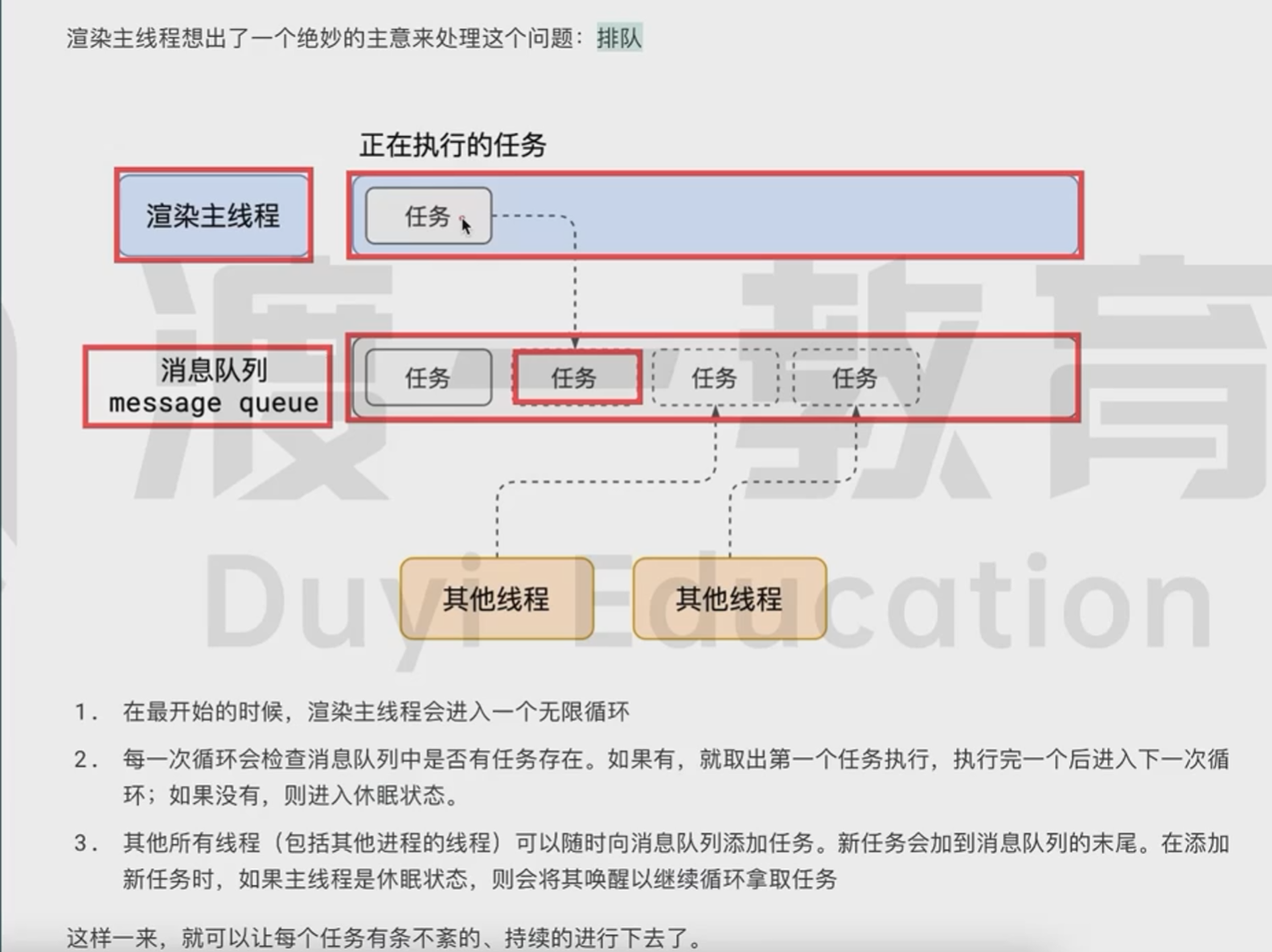Click the 渲染主线程 blue box
Screen dimensions: 1272x952
(x=213, y=215)
